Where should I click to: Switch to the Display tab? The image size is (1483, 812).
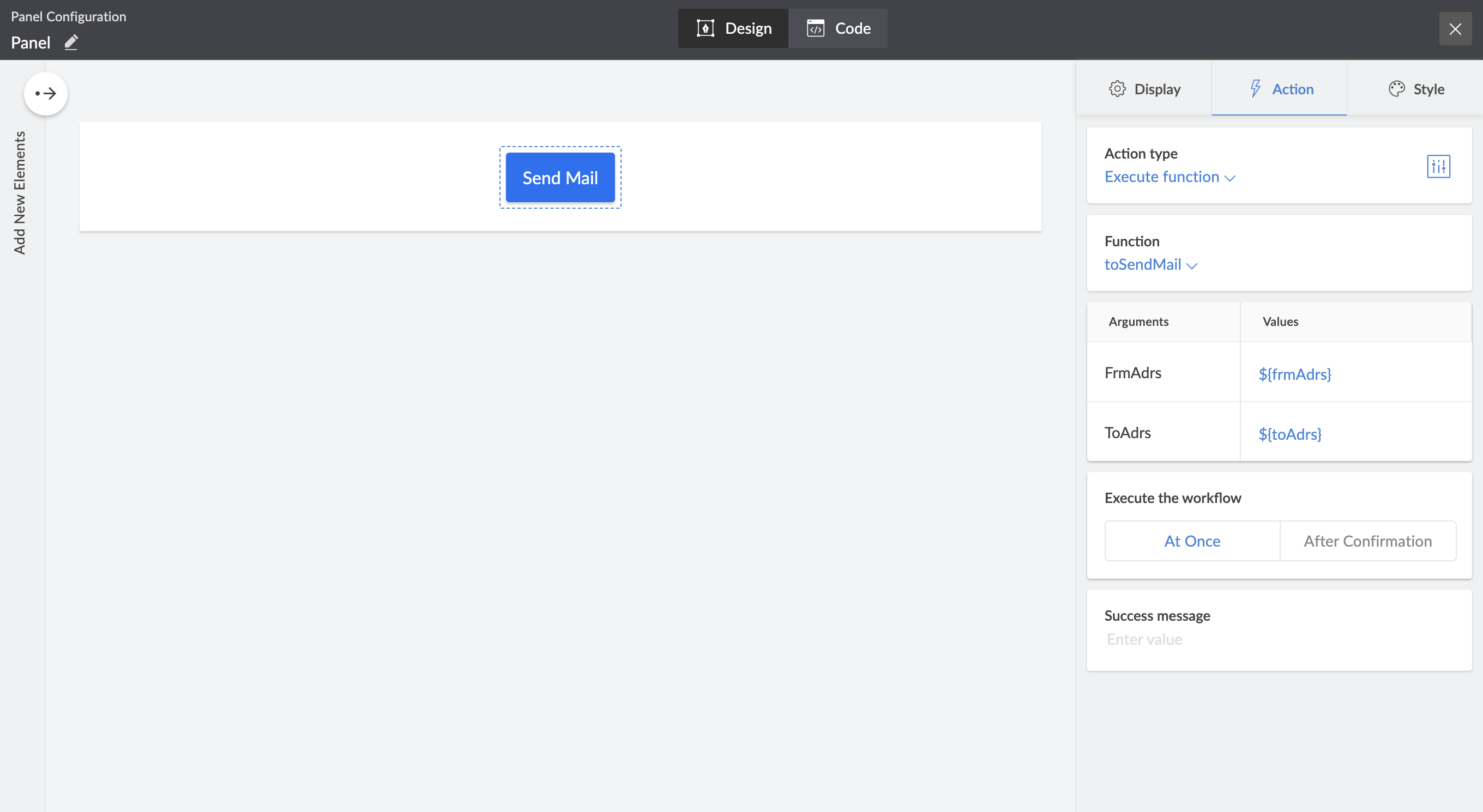[1144, 89]
